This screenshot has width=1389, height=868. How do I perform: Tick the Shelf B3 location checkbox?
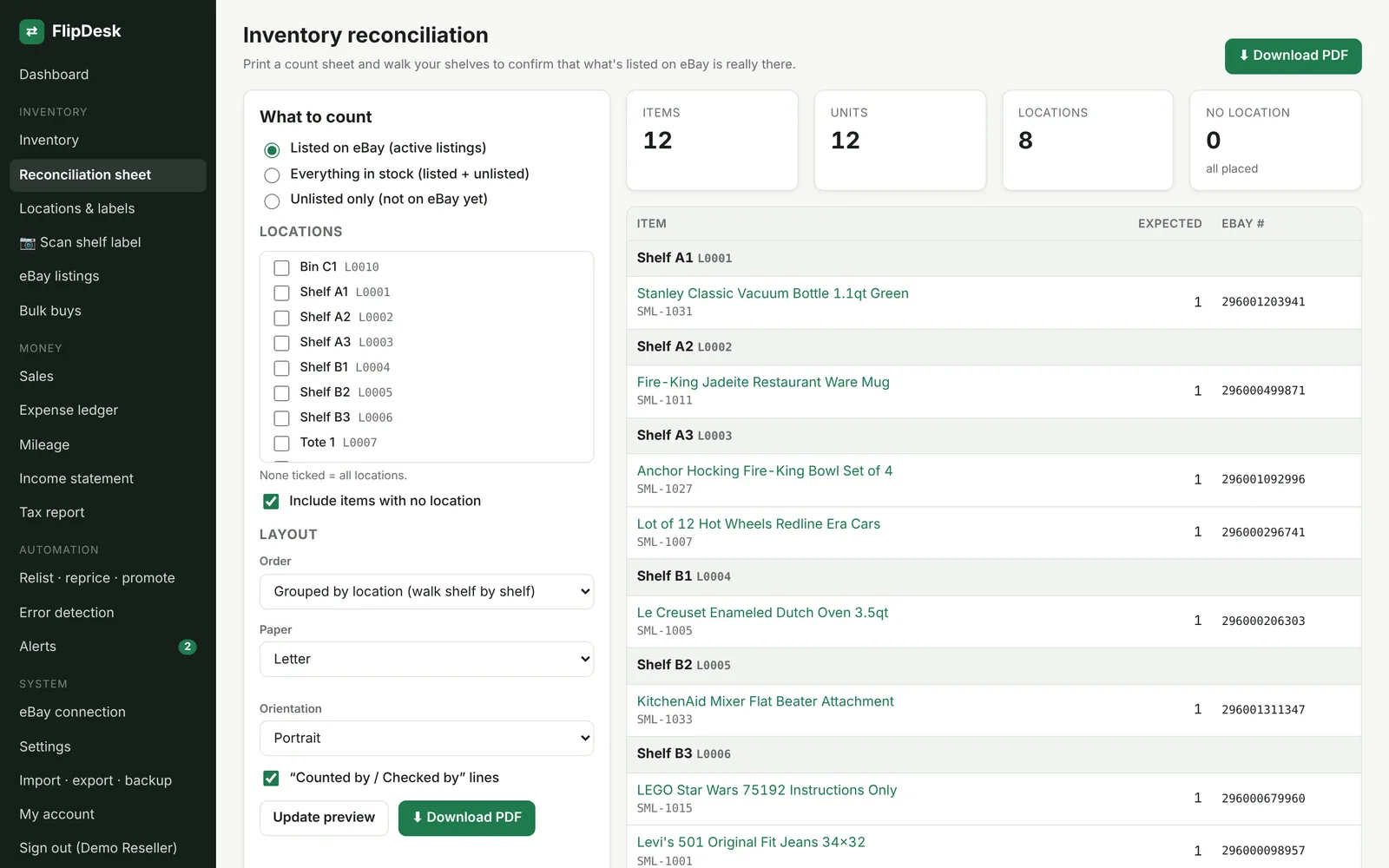[x=281, y=418]
